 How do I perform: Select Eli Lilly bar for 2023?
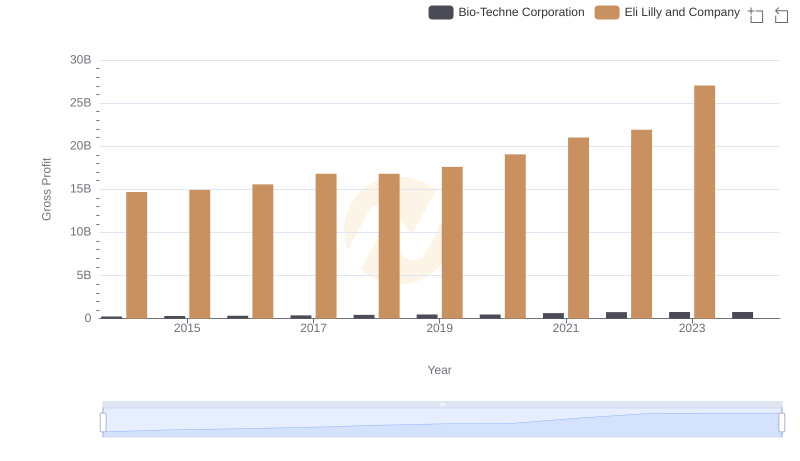(x=705, y=202)
